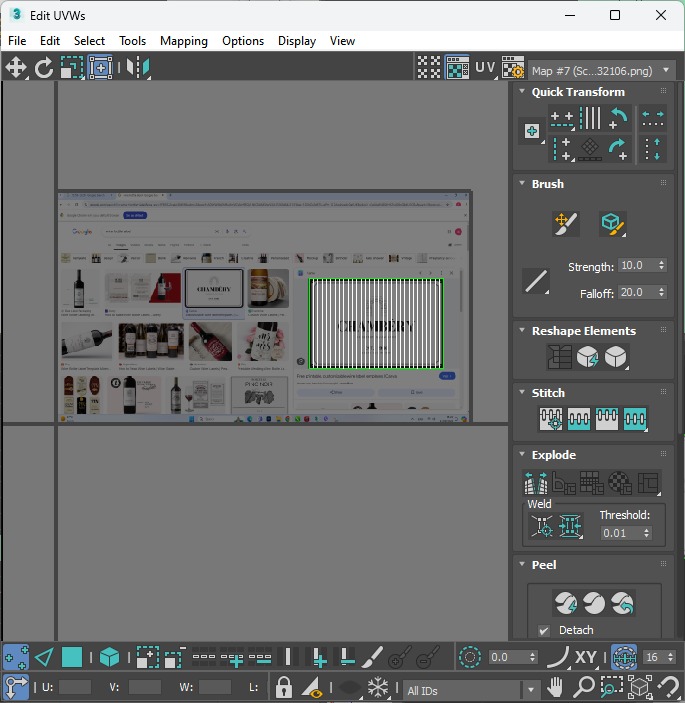Collapse the Reshape Elements rollout

coord(522,330)
